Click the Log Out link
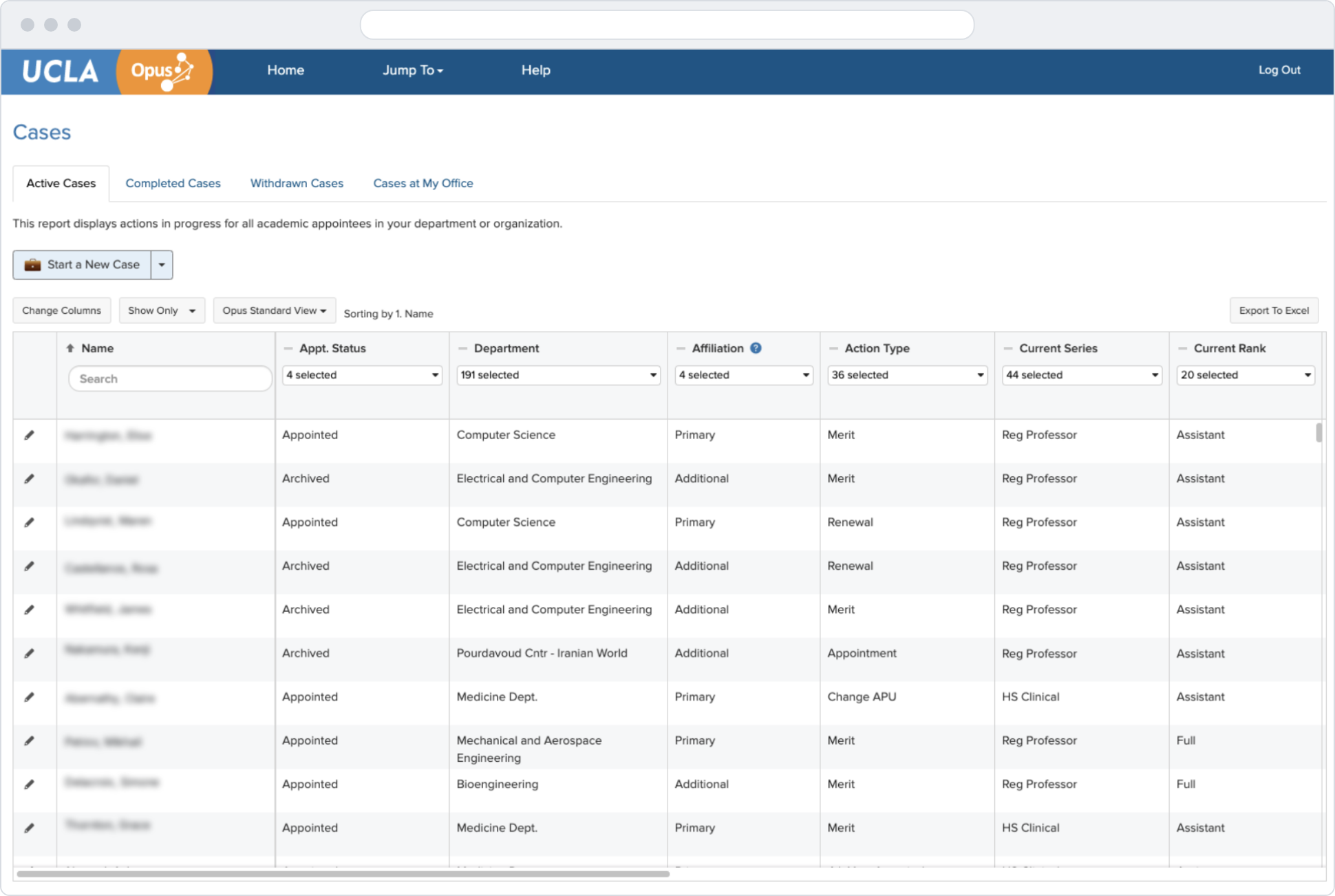Viewport: 1335px width, 896px height. pos(1279,70)
